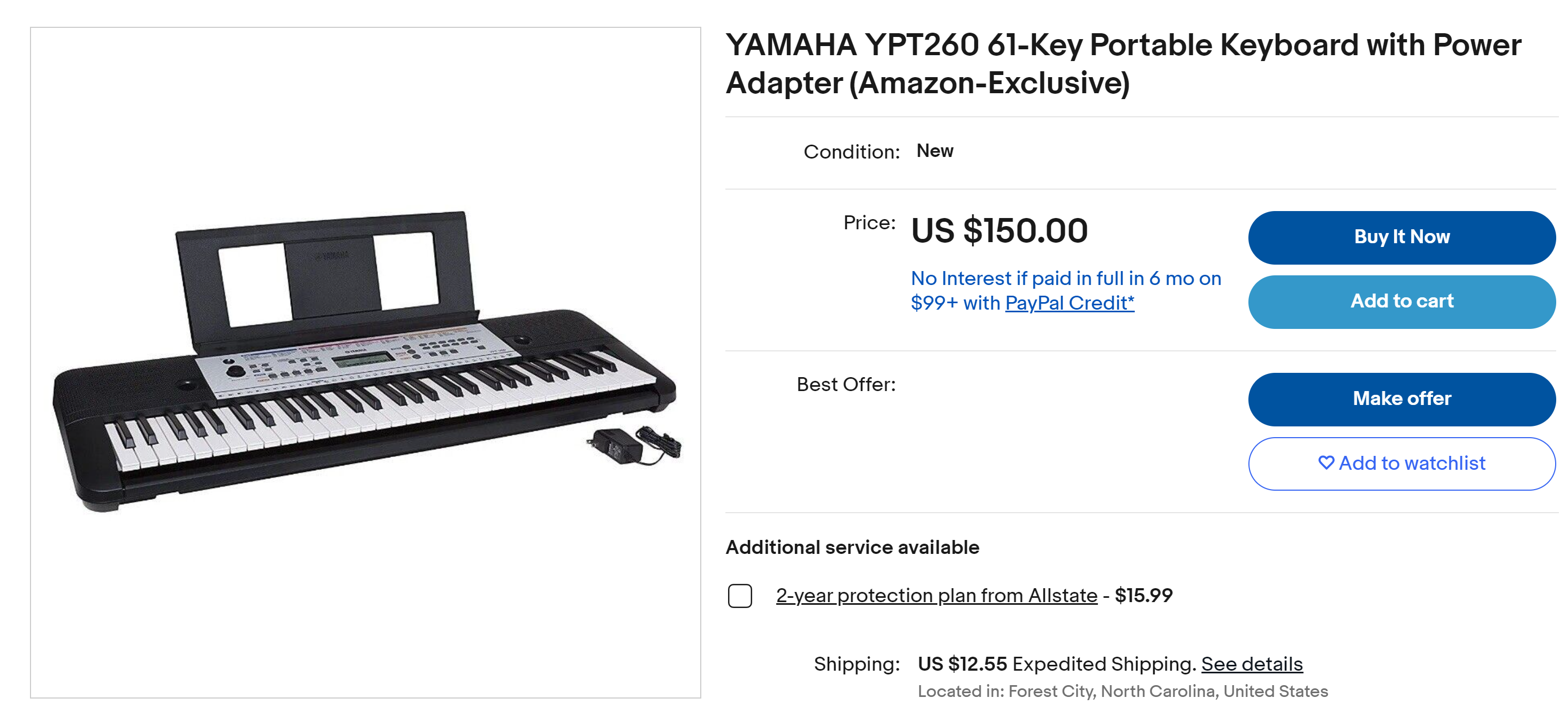Click the Forest City item location text
Screen dimensions: 1568x713
1122,691
